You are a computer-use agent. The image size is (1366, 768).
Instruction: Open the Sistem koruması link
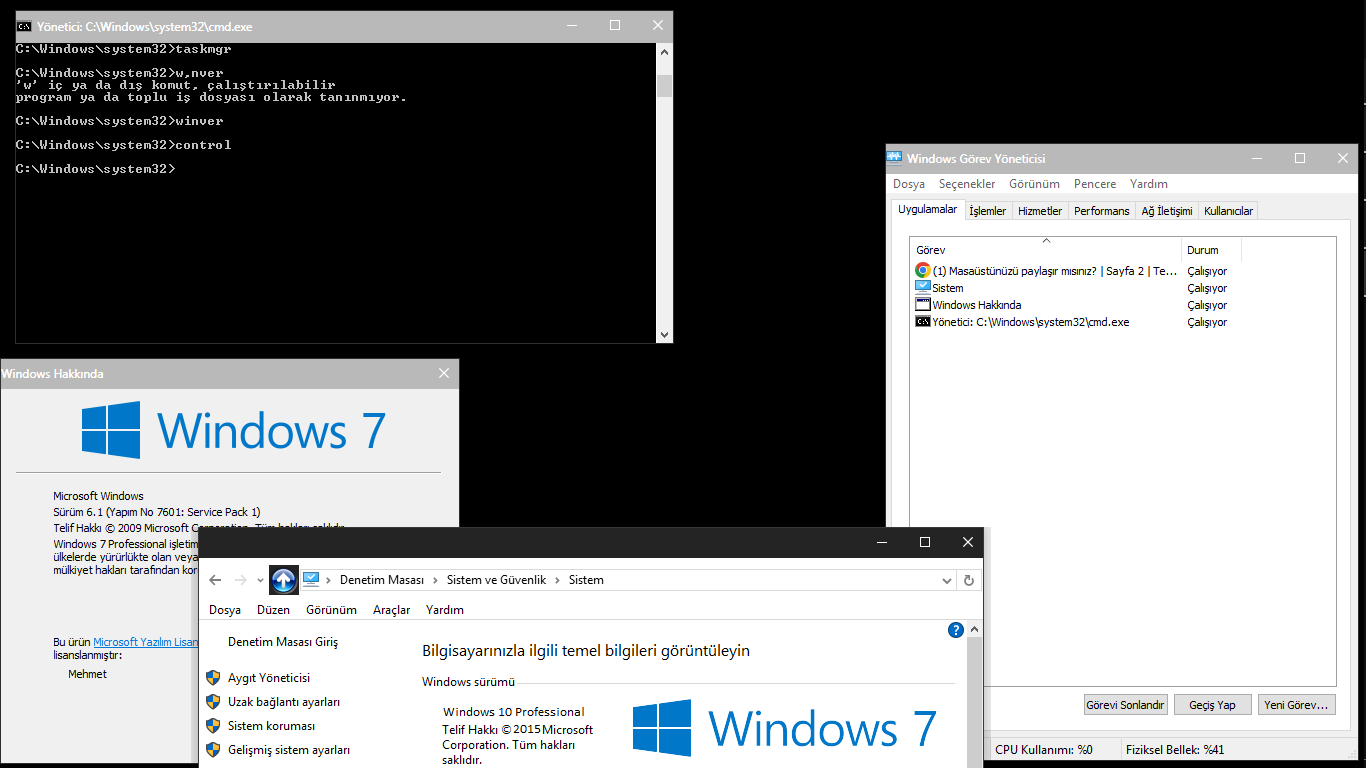pyautogui.click(x=271, y=726)
